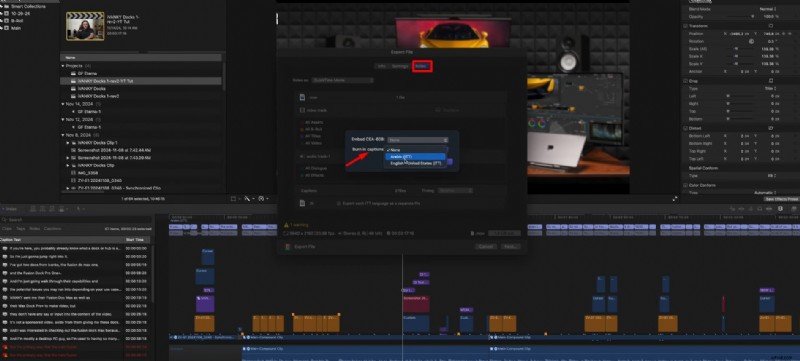Image resolution: width=800 pixels, height=361 pixels.
Task: Click the Cancel button in Export File
Action: [486, 247]
